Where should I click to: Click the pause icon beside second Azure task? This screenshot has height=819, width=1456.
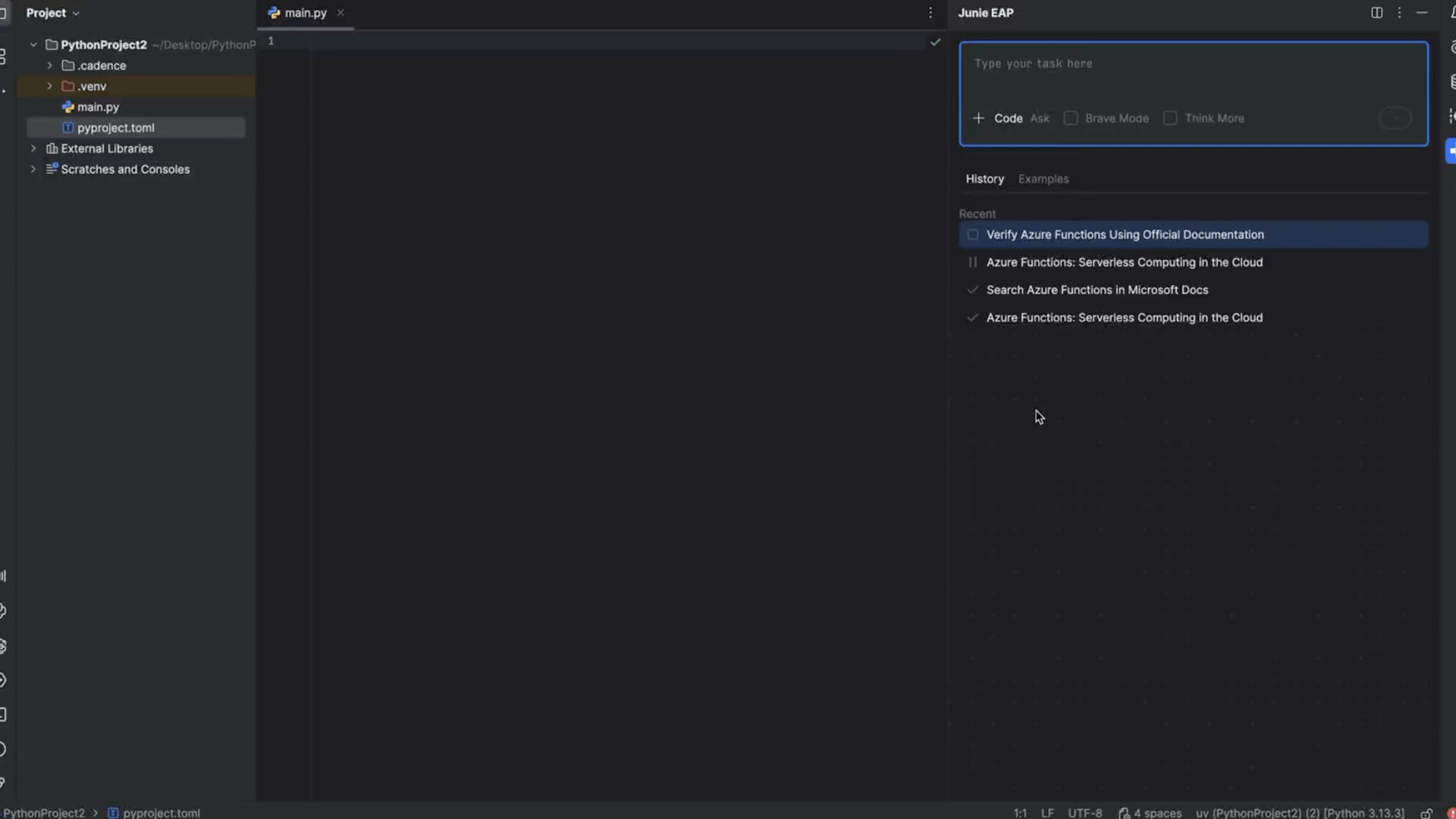click(x=972, y=262)
